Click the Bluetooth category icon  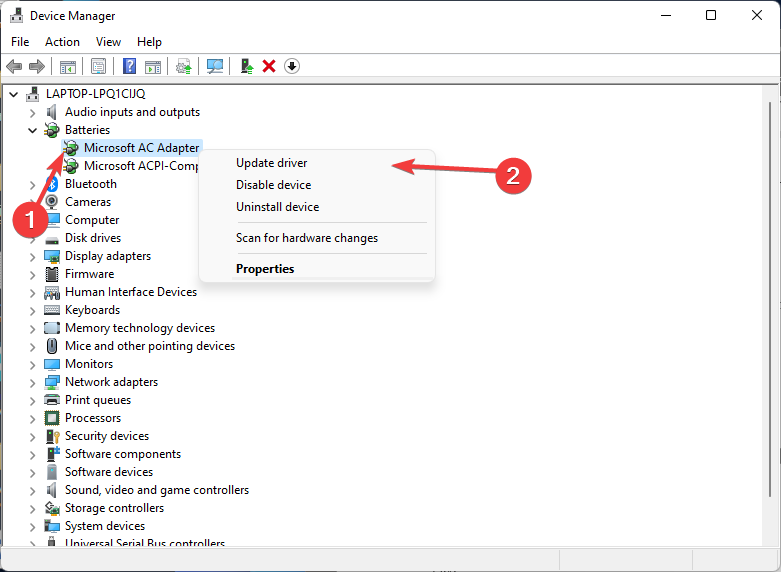click(52, 184)
